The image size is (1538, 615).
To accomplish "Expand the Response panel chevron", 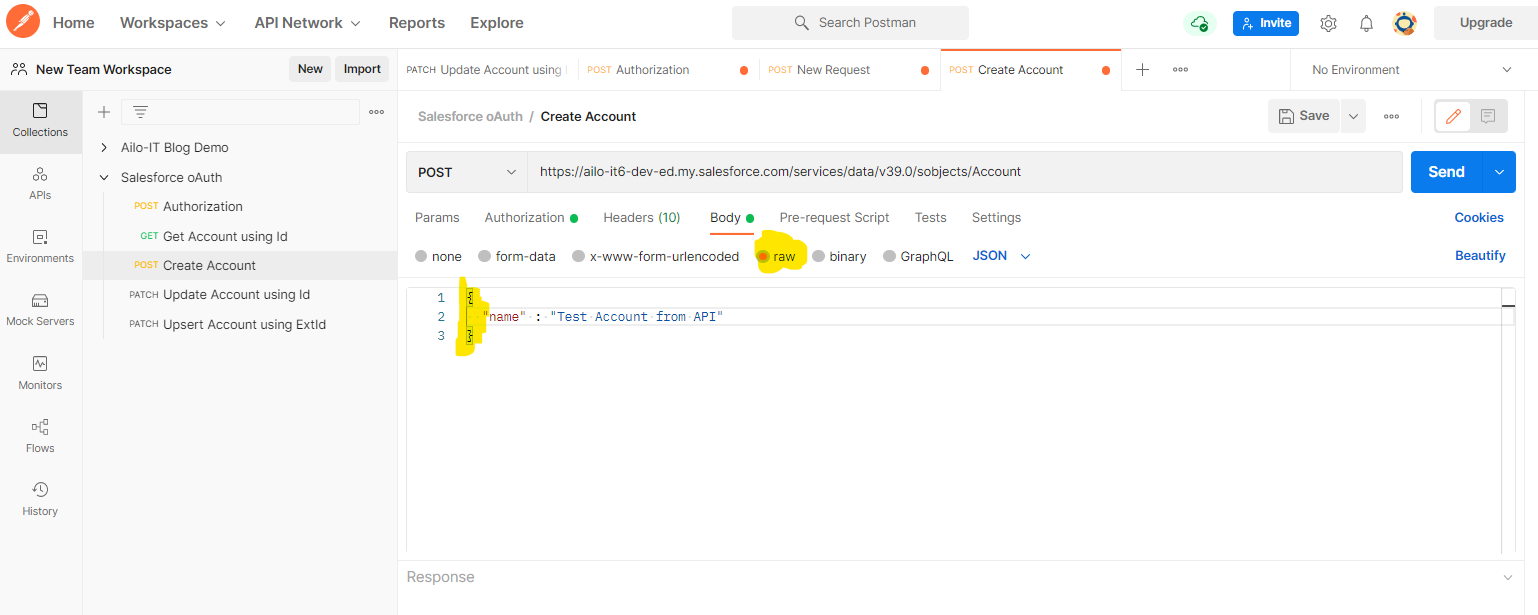I will tap(1508, 577).
